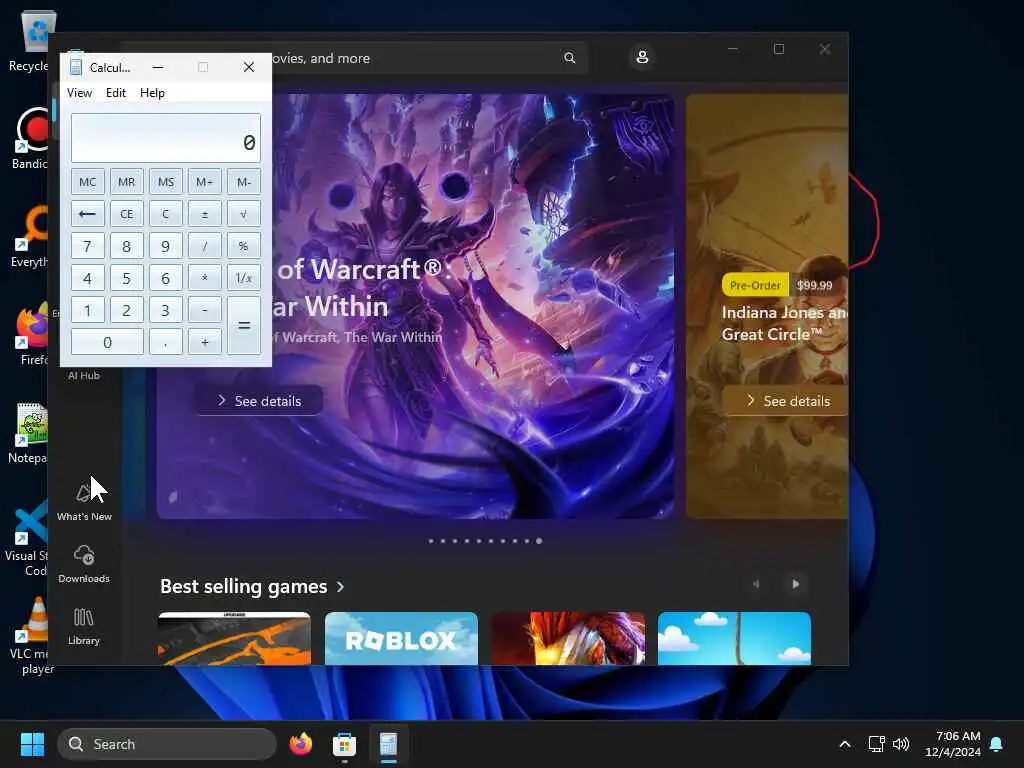Show previous best selling games arrow

point(756,584)
